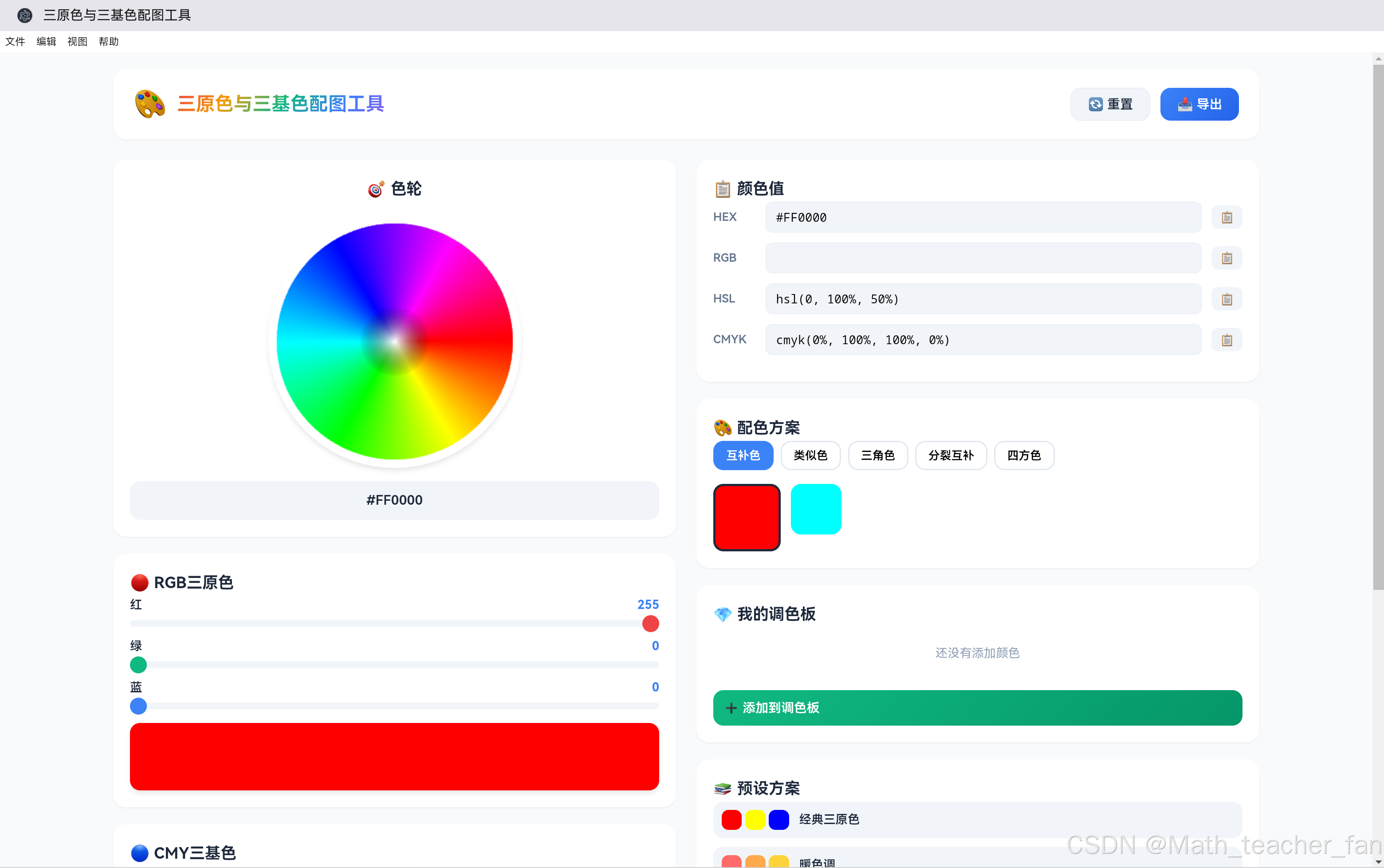Click the HEX input field
Image resolution: width=1384 pixels, height=868 pixels.
983,218
